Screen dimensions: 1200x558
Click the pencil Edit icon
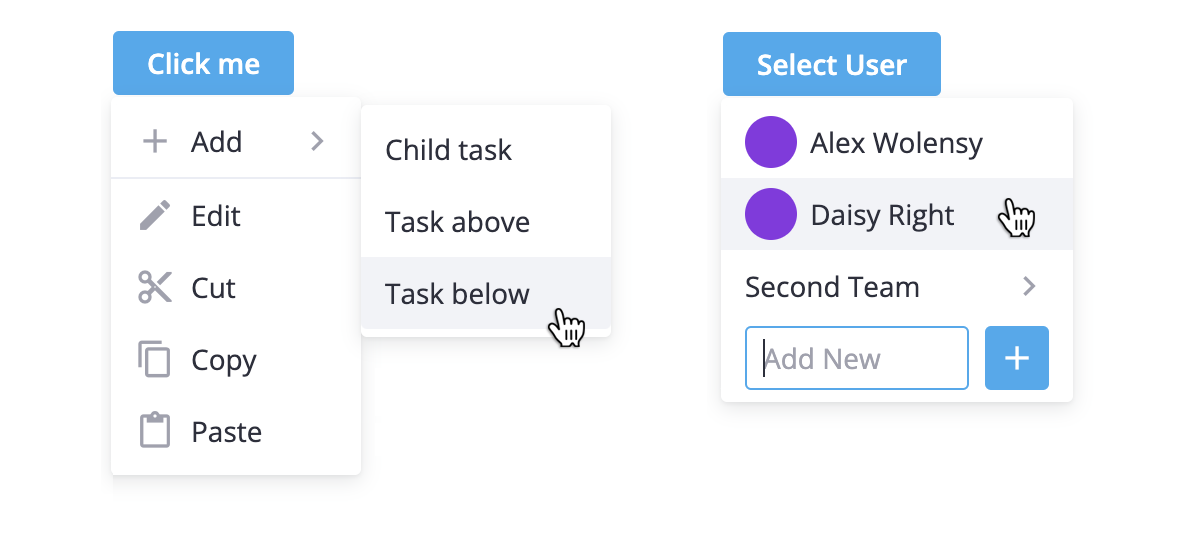[x=155, y=215]
